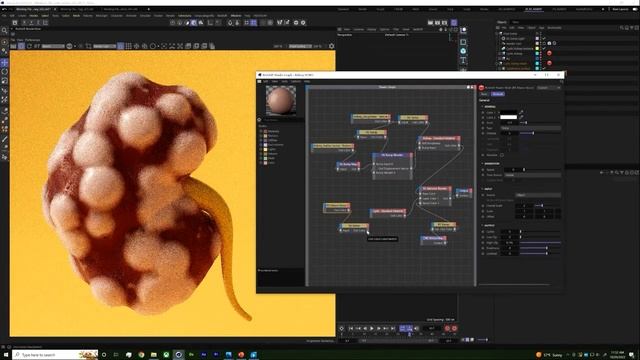Jump to the animation end
The height and width of the screenshot is (360, 640).
[393, 328]
